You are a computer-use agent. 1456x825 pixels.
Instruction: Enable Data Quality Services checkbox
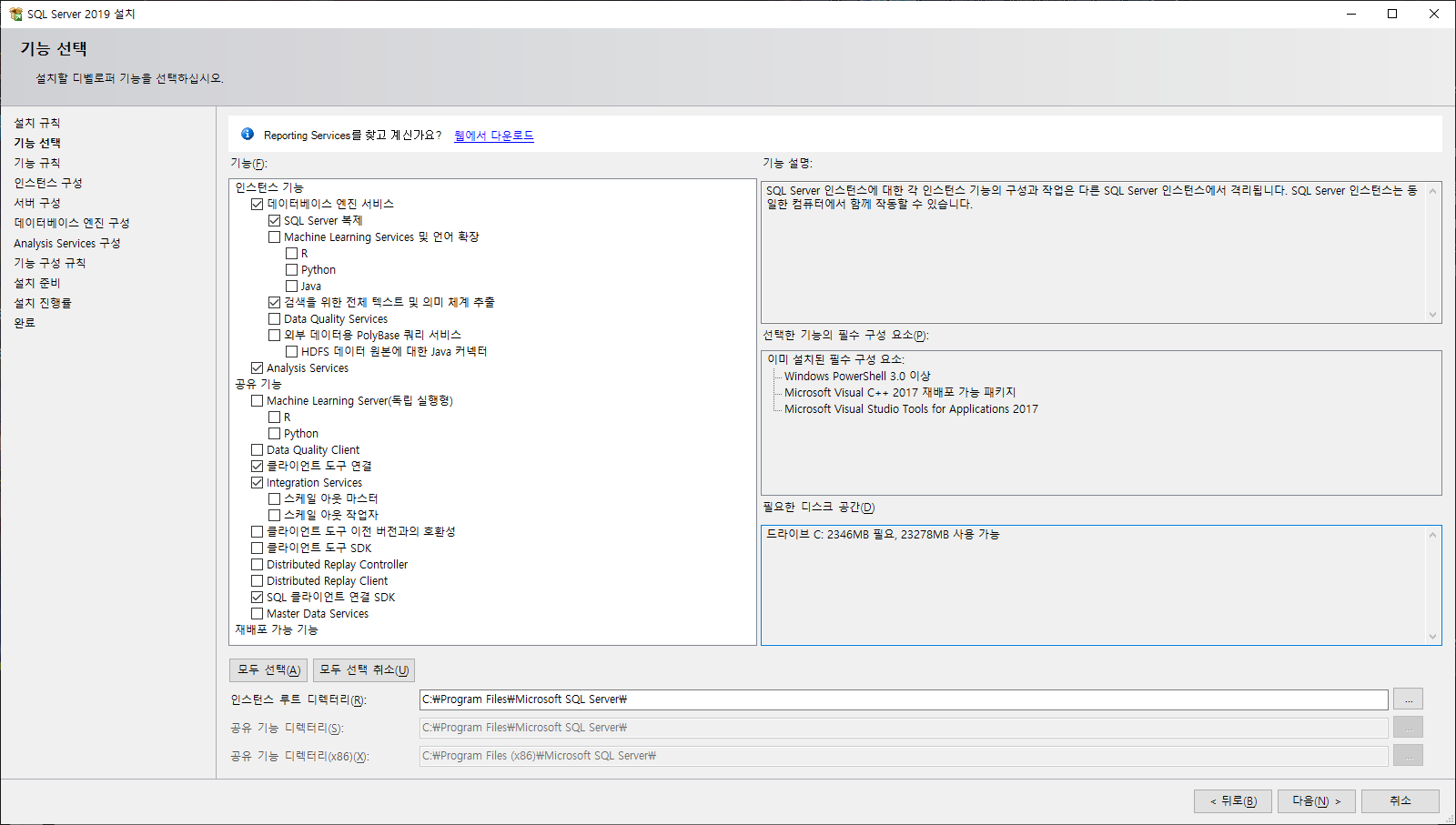[274, 318]
